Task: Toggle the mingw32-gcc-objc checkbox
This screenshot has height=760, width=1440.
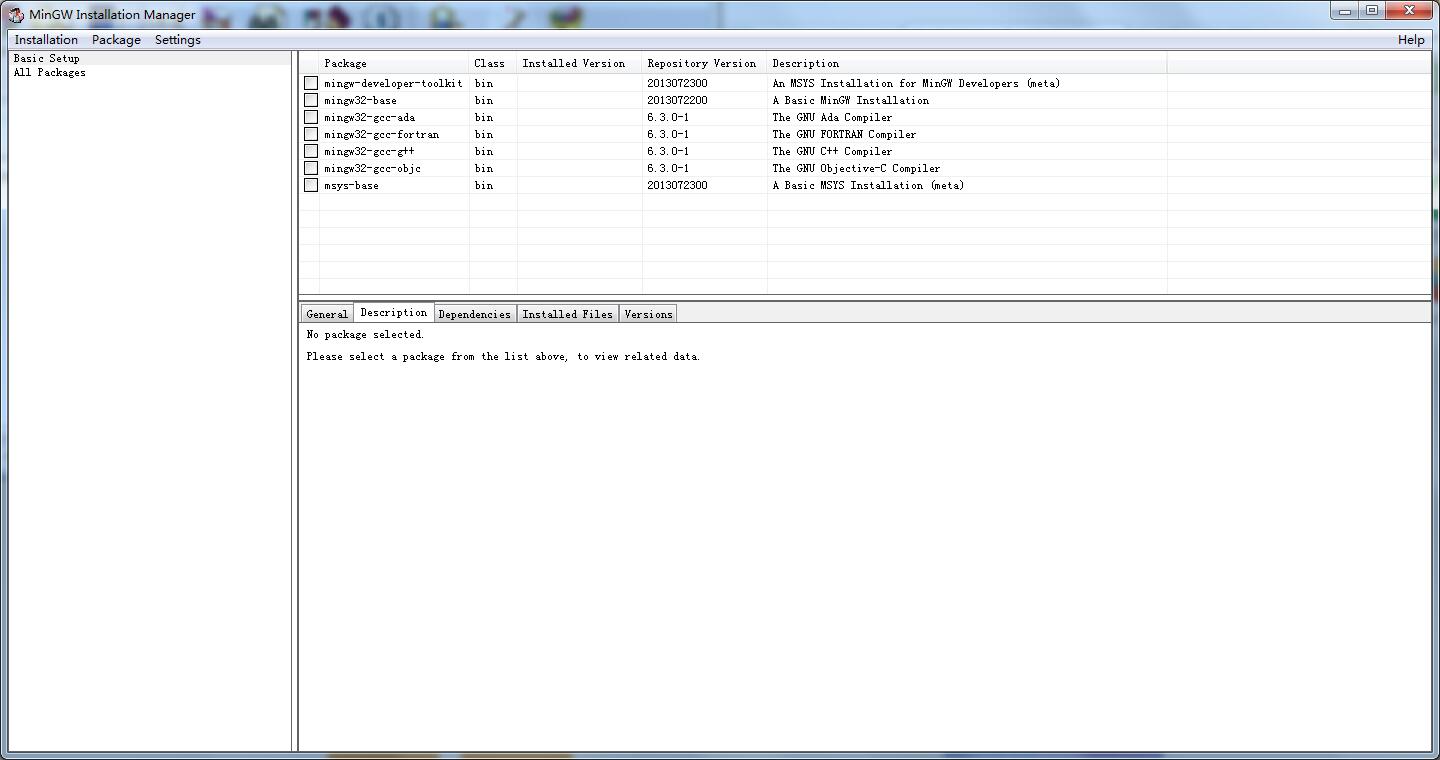Action: pos(311,168)
